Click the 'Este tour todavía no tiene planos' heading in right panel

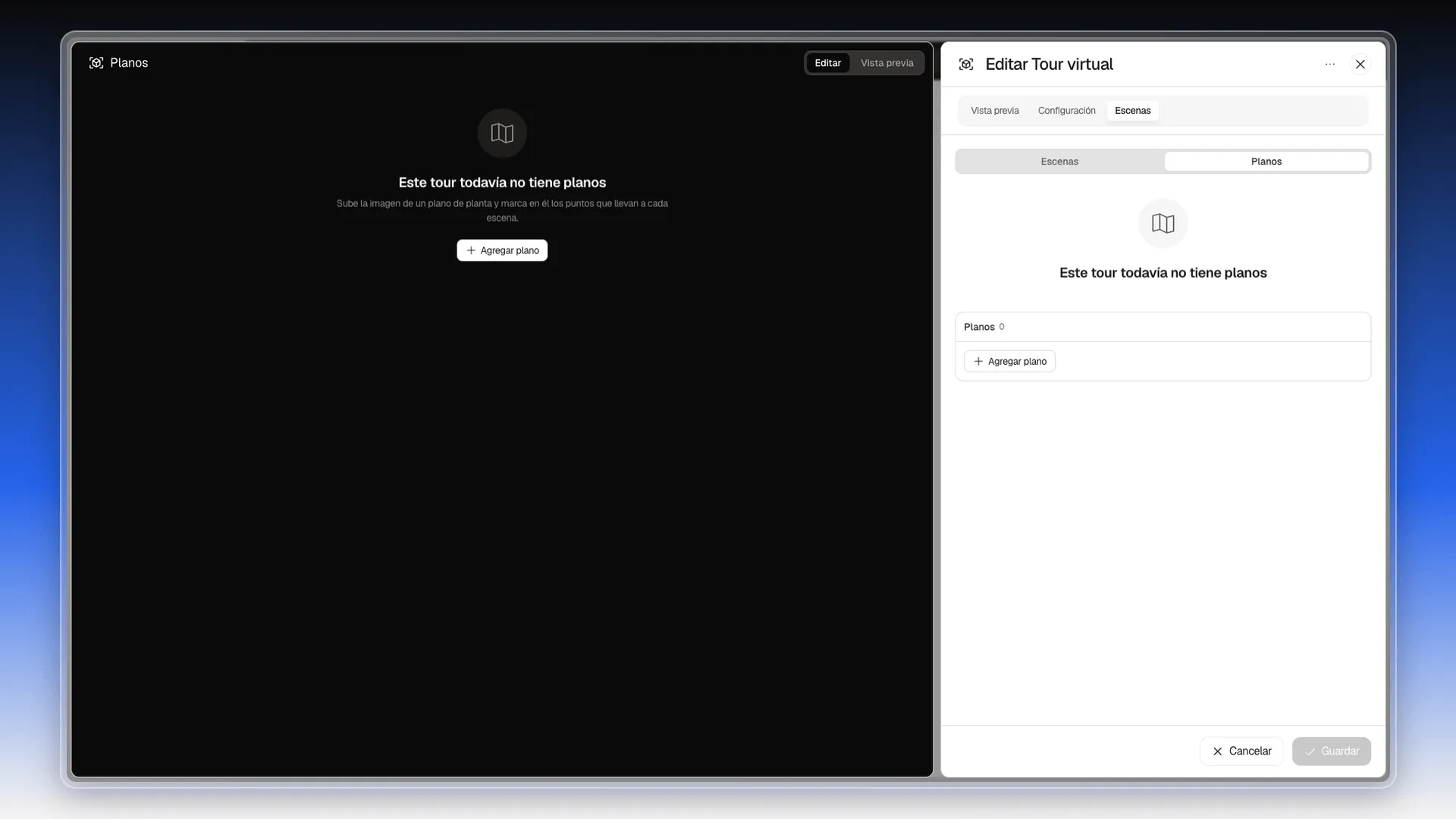click(x=1163, y=273)
